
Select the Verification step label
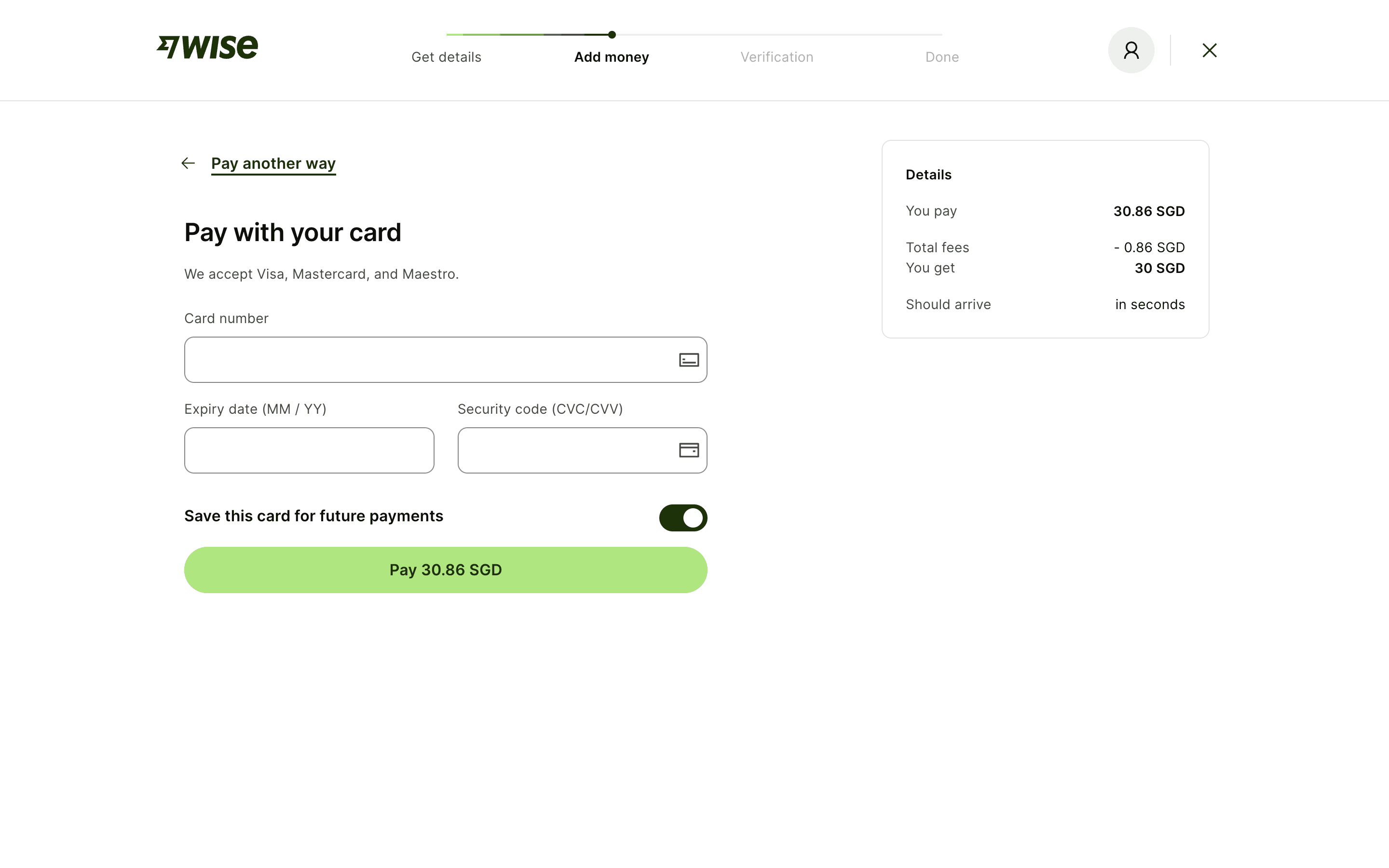point(776,57)
